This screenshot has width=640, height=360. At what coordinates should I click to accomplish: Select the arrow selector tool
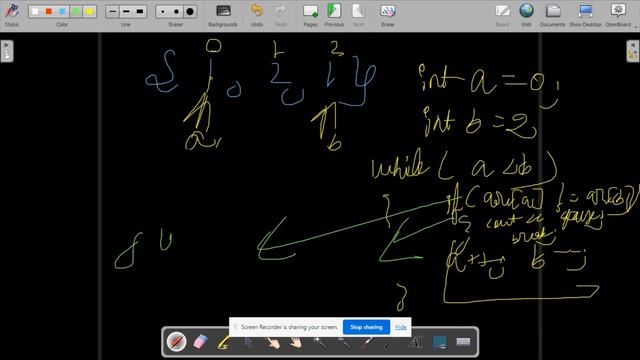pyautogui.click(x=248, y=342)
